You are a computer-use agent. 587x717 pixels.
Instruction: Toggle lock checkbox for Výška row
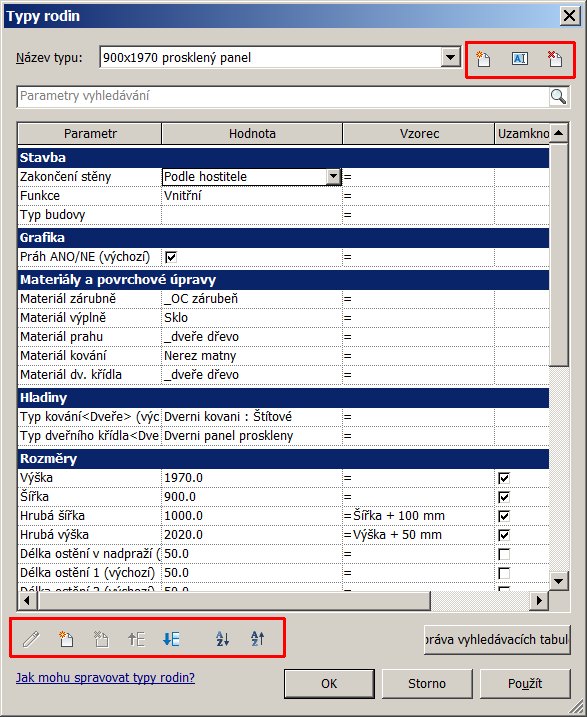point(504,478)
